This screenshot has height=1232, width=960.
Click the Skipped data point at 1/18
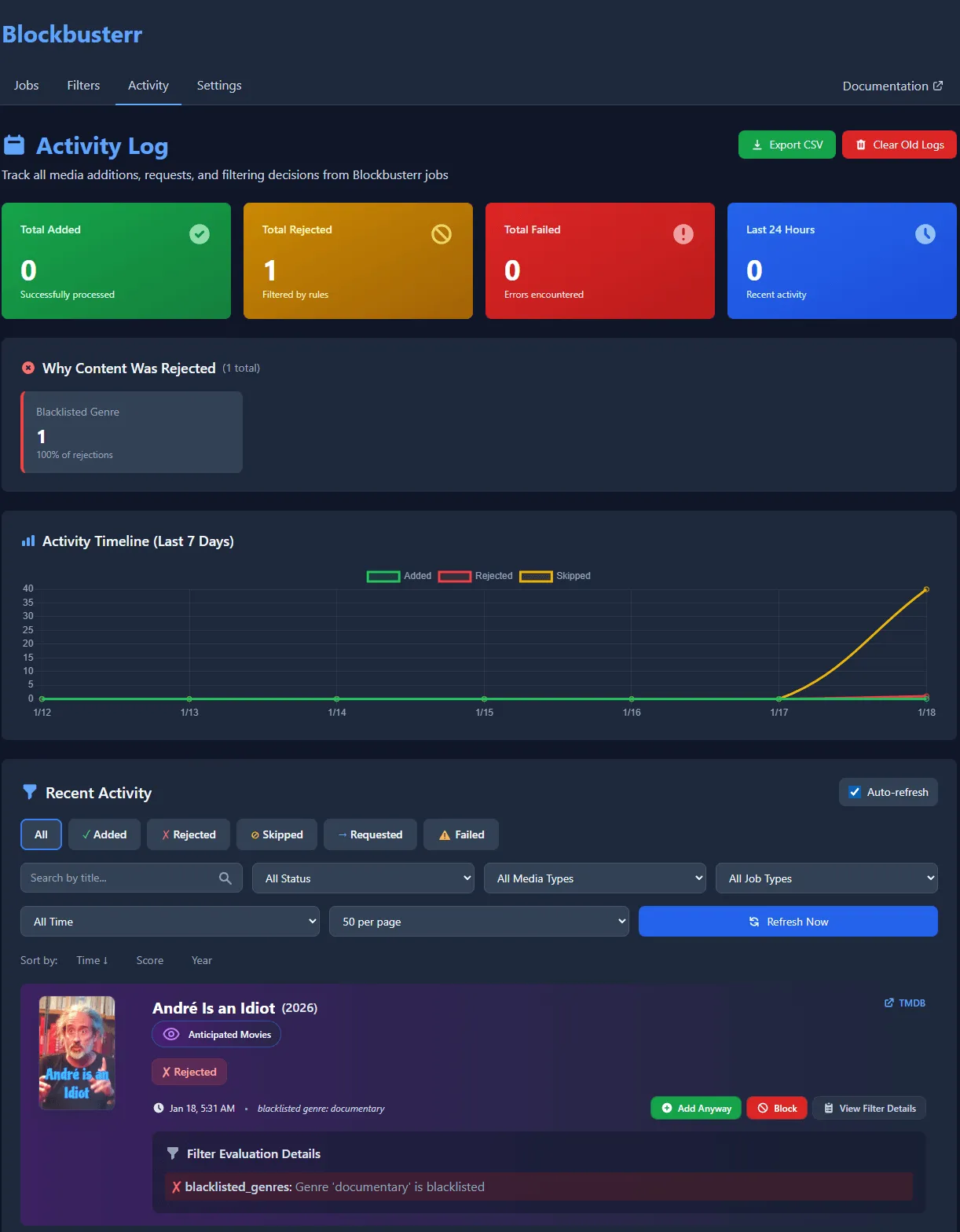pos(926,589)
